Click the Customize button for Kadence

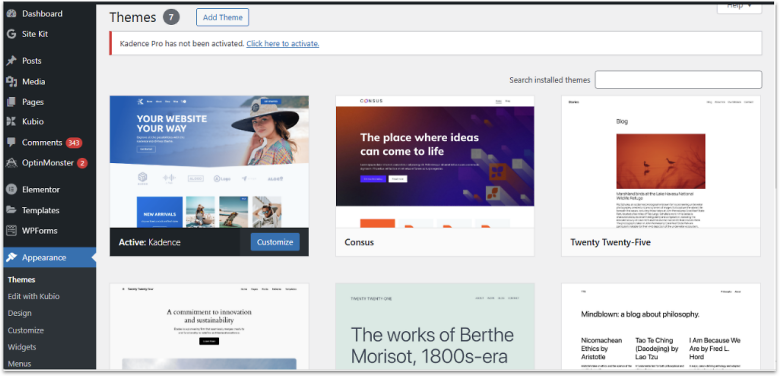(x=275, y=242)
